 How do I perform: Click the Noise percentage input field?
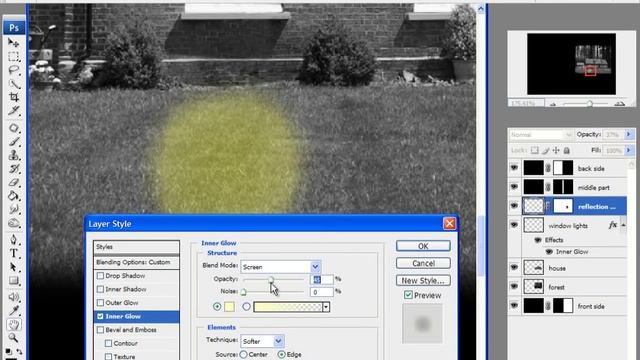321,292
